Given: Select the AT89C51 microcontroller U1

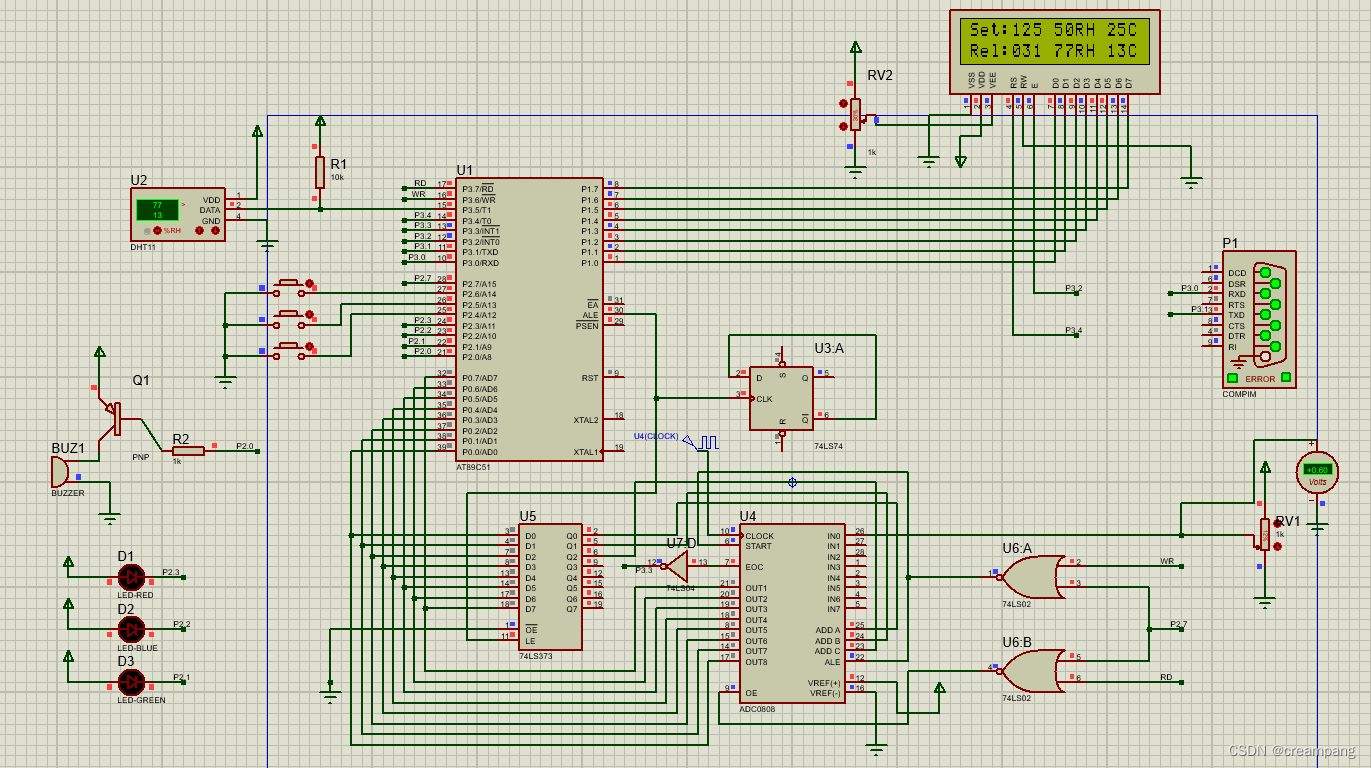Looking at the screenshot, I should click(x=529, y=319).
